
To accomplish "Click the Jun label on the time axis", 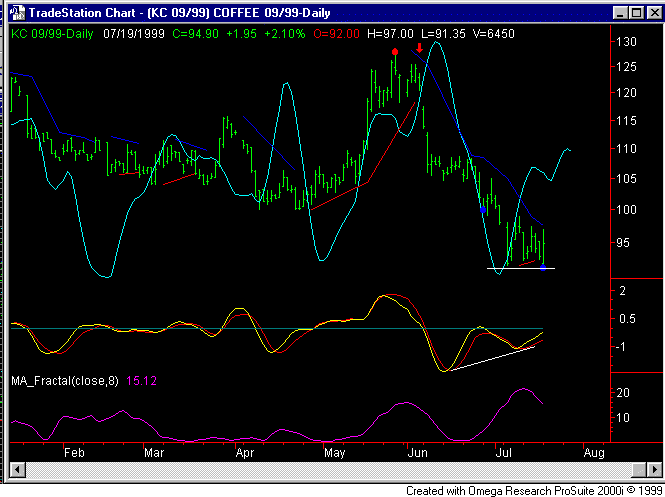I will coord(418,452).
